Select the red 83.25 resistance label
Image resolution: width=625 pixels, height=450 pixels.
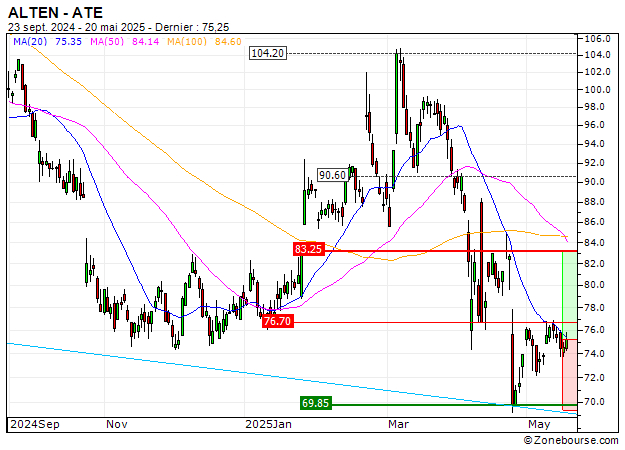309,249
